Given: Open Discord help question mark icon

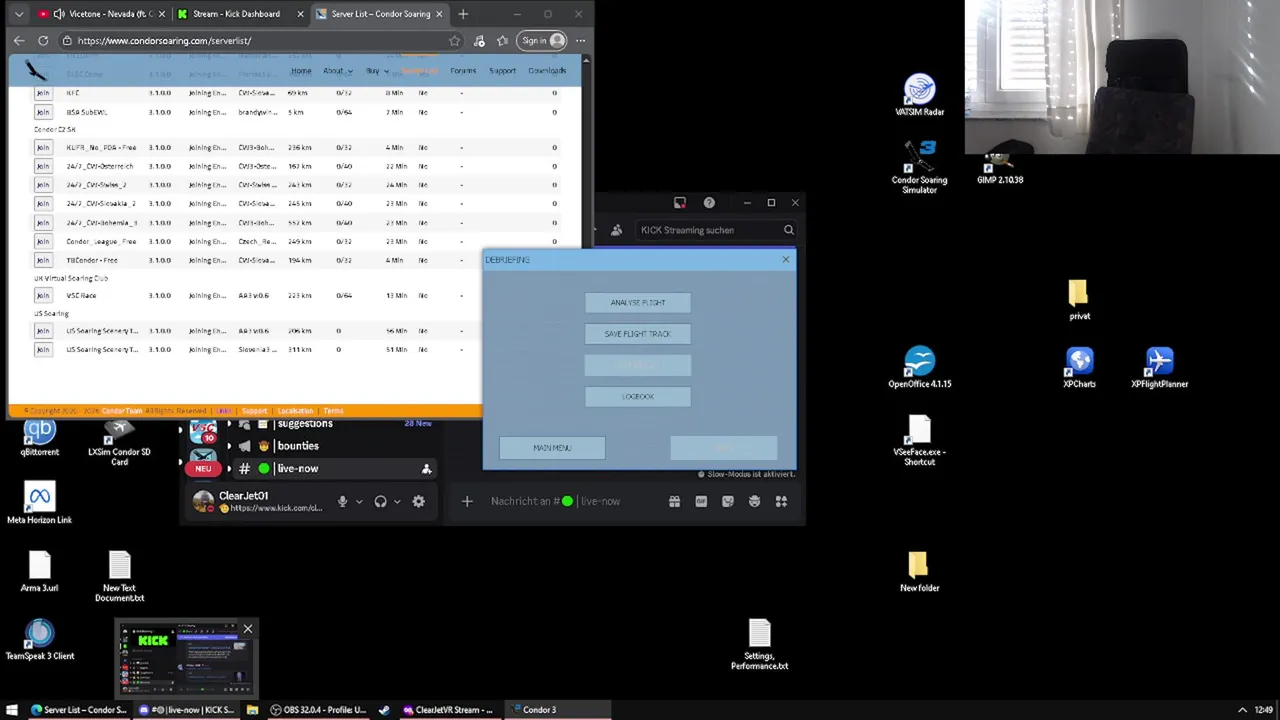Looking at the screenshot, I should 709,203.
